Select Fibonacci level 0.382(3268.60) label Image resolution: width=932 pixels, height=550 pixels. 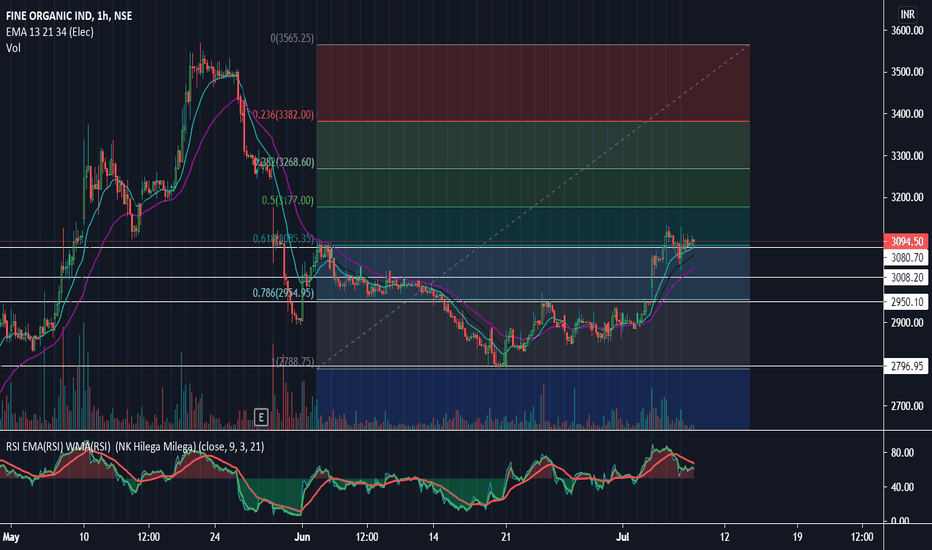pyautogui.click(x=284, y=162)
